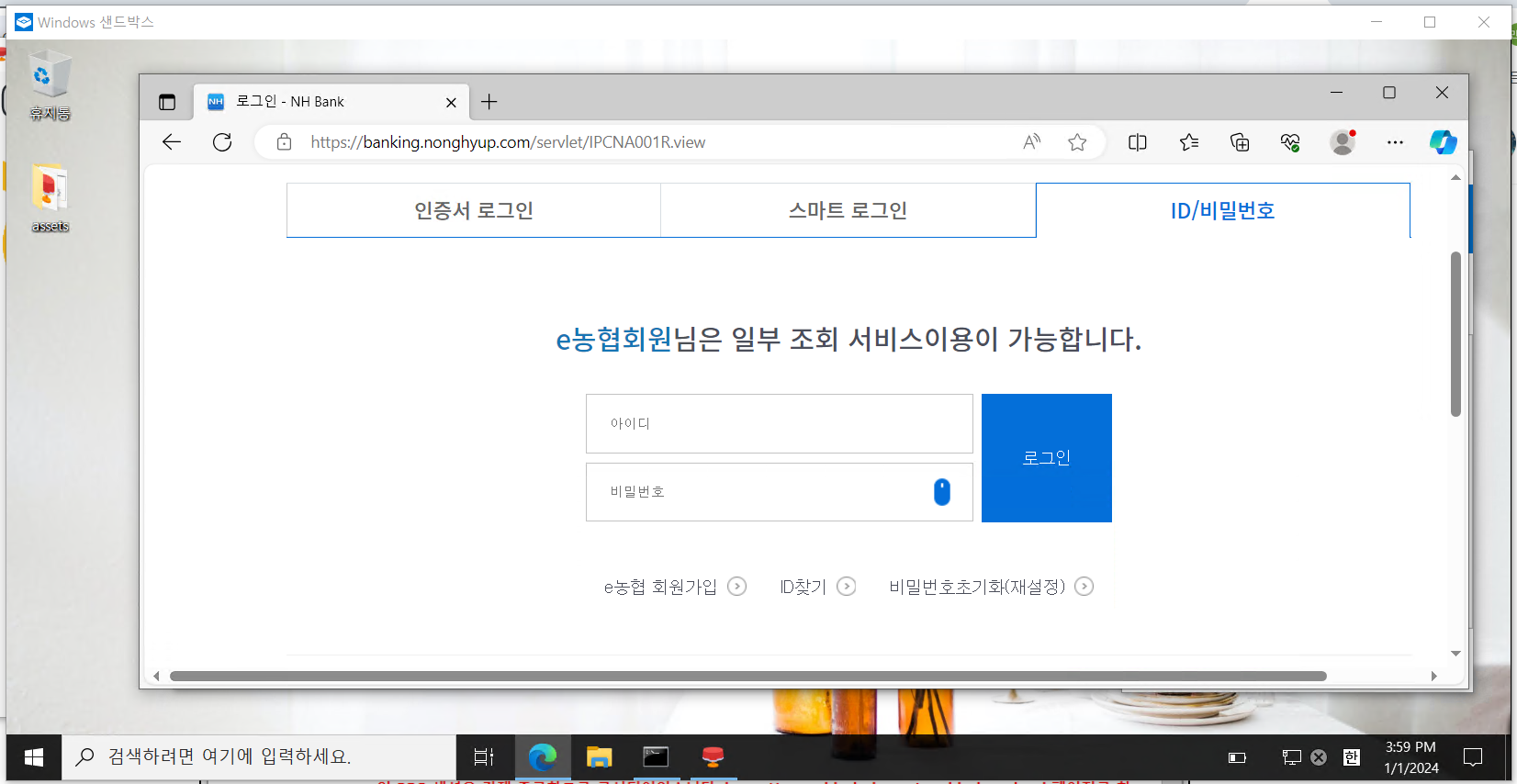
Task: Open the Recycle Bin desktop icon
Action: tap(50, 84)
